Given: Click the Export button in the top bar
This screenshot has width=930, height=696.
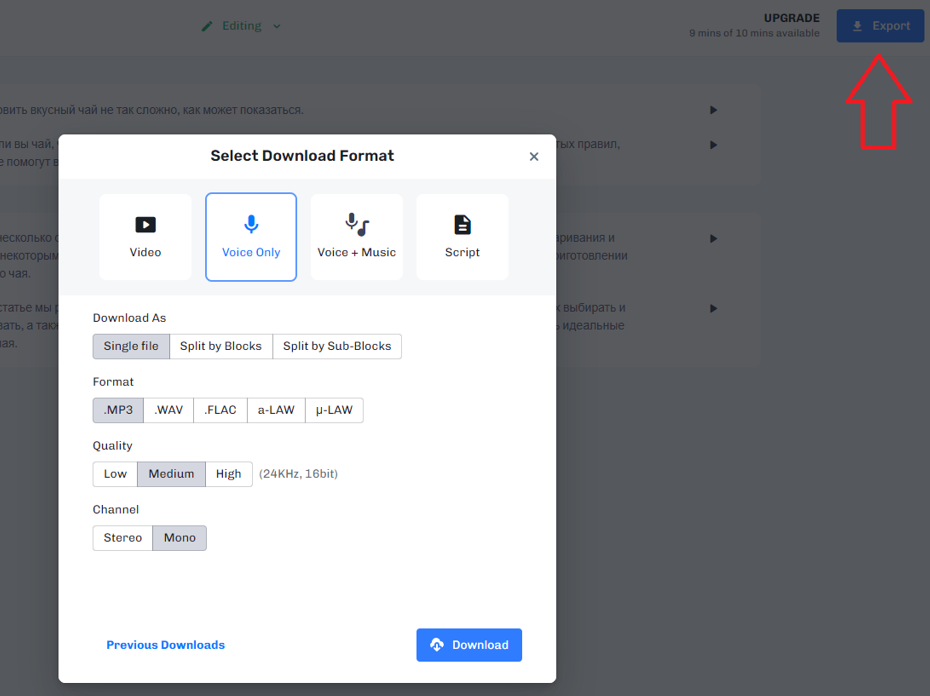Looking at the screenshot, I should pyautogui.click(x=880, y=26).
